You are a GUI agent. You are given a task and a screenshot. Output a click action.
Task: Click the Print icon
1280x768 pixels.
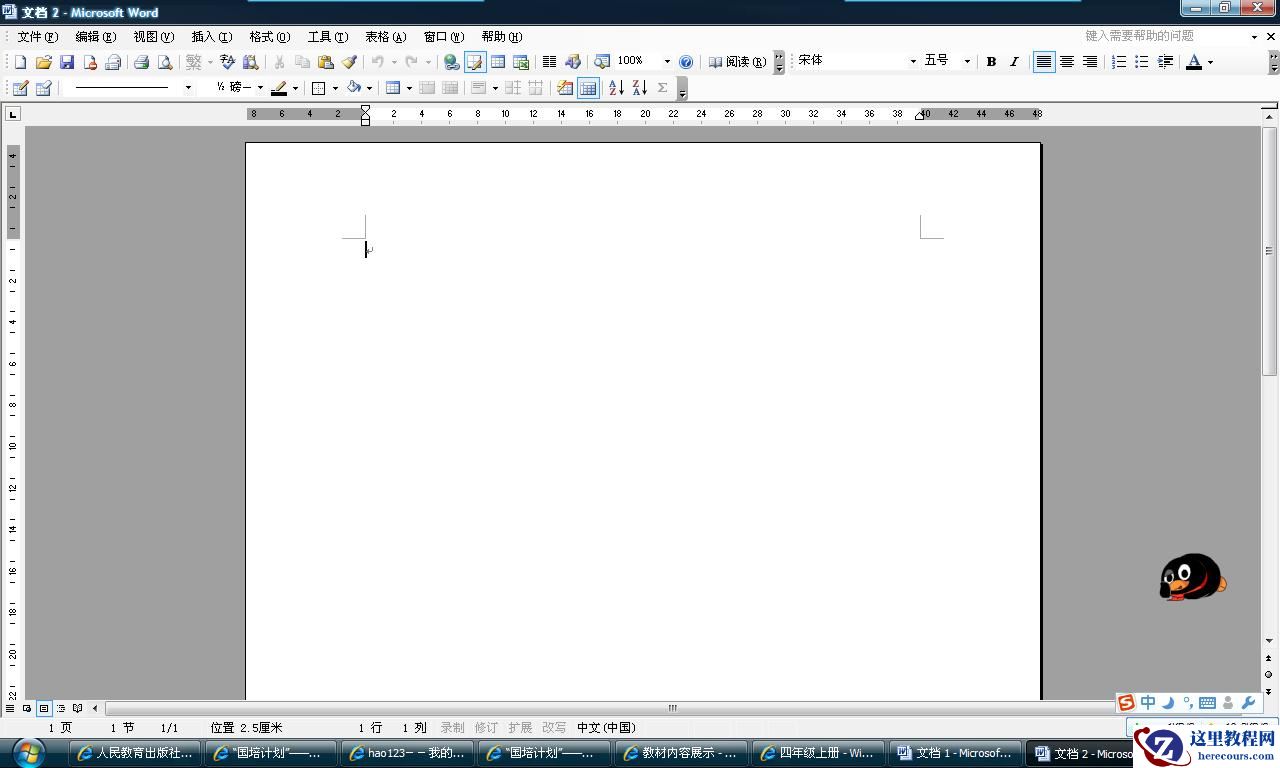(x=141, y=62)
